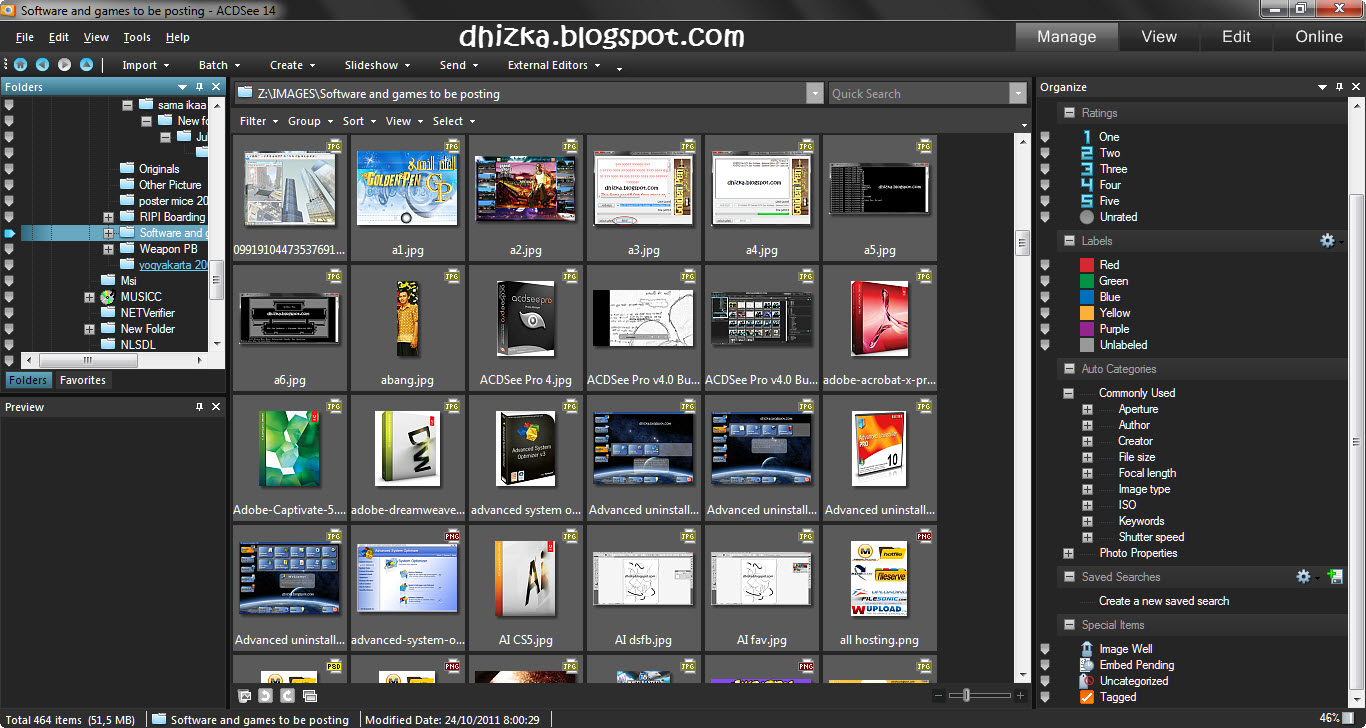Image resolution: width=1366 pixels, height=728 pixels.
Task: Click the Embed Pending special item icon
Action: coord(1087,665)
